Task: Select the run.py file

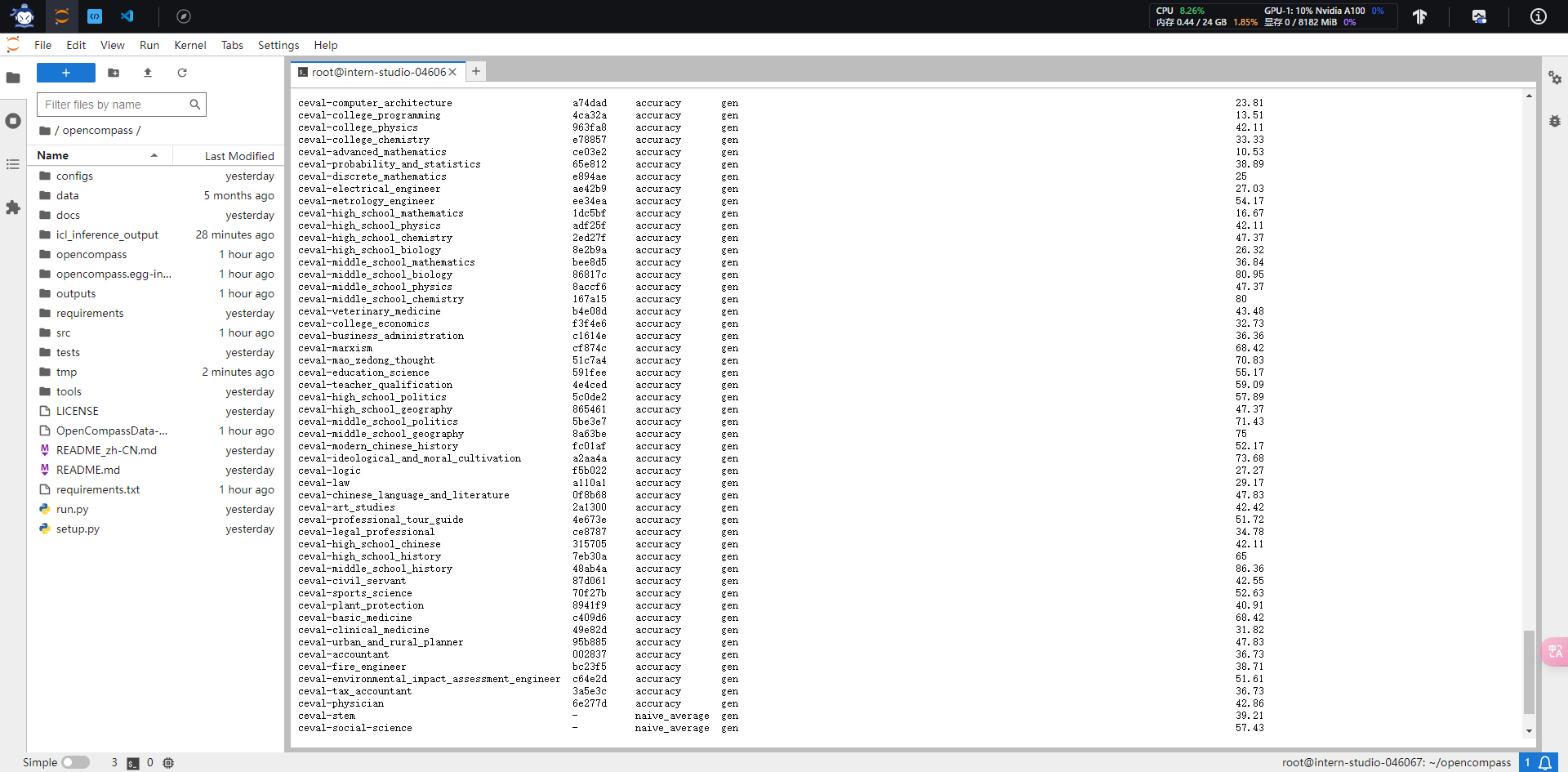Action: [x=157, y=509]
